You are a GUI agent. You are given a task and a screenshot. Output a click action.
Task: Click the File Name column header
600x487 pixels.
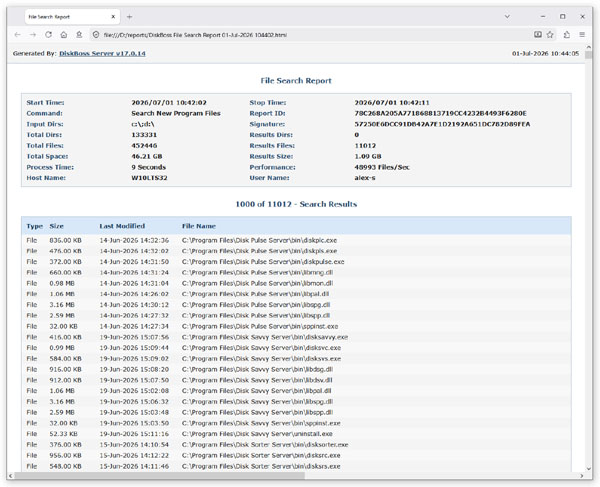pyautogui.click(x=199, y=226)
